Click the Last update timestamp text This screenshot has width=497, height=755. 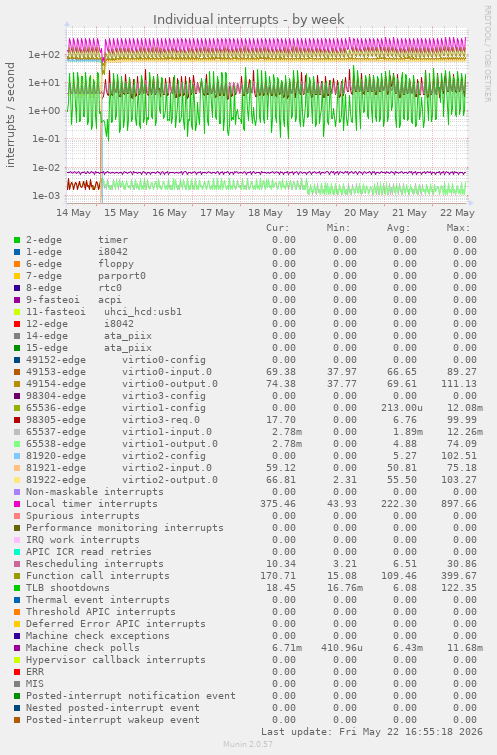click(372, 732)
